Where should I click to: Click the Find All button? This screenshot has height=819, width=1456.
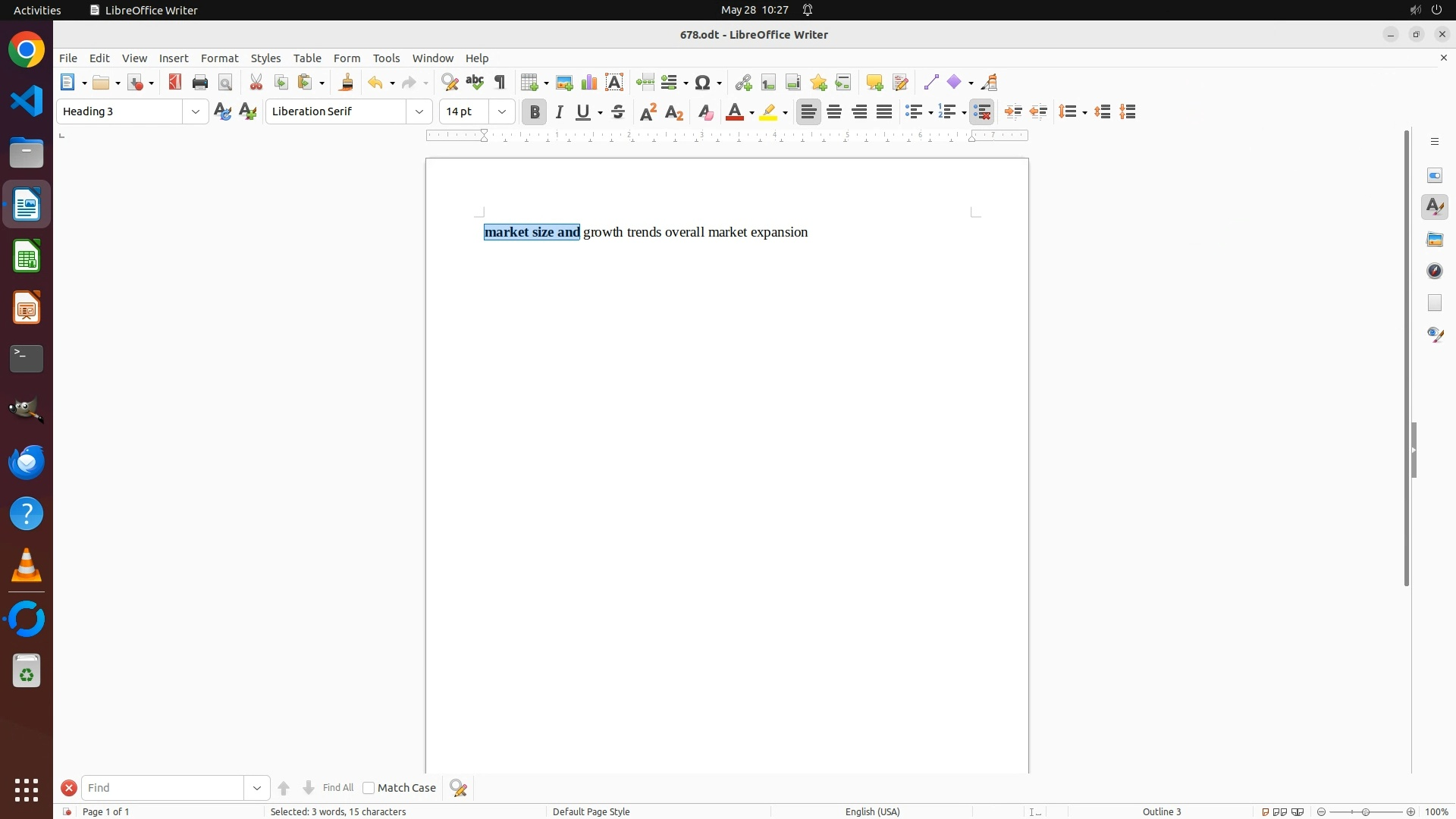337,788
